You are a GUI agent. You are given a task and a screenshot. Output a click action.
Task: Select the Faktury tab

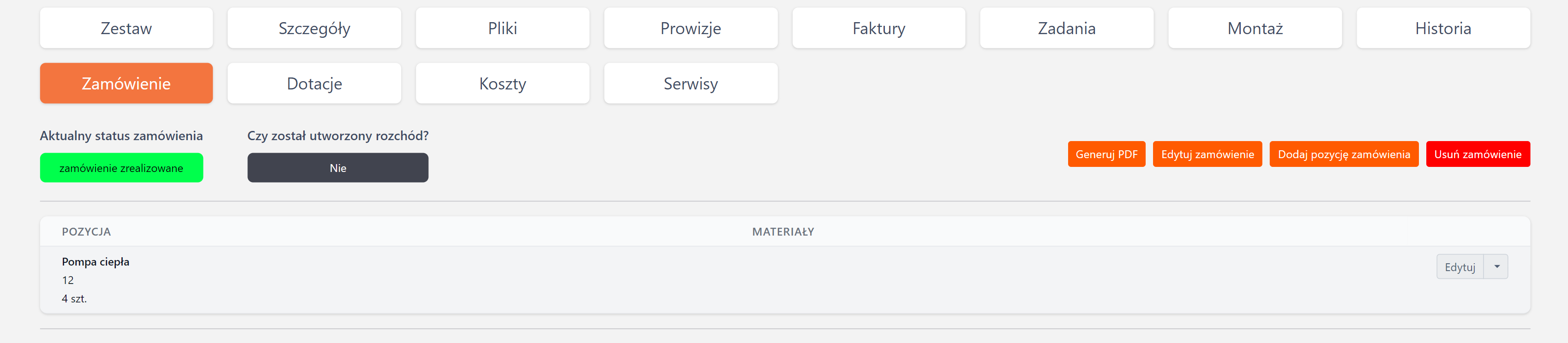878,29
